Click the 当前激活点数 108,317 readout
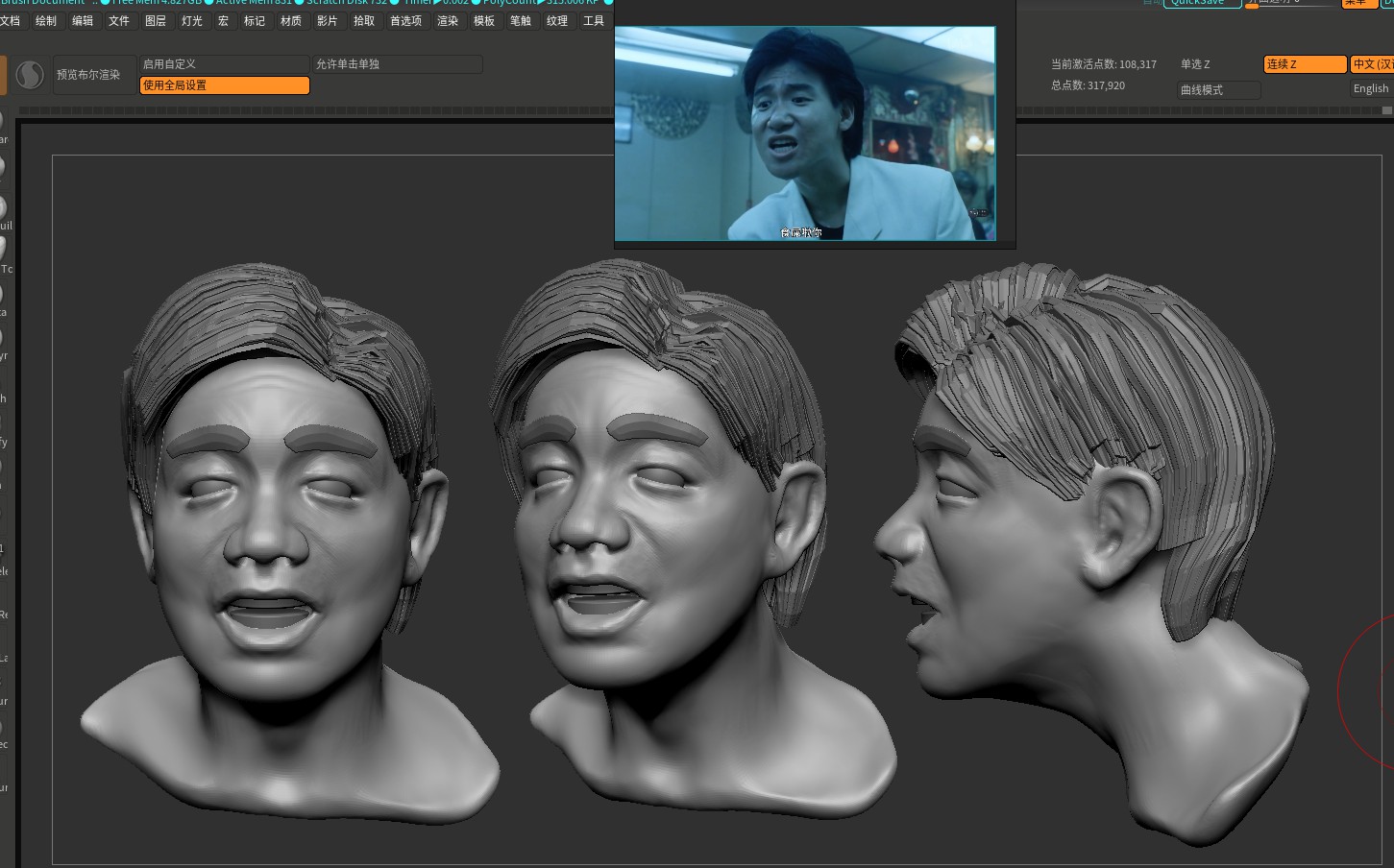 1104,64
